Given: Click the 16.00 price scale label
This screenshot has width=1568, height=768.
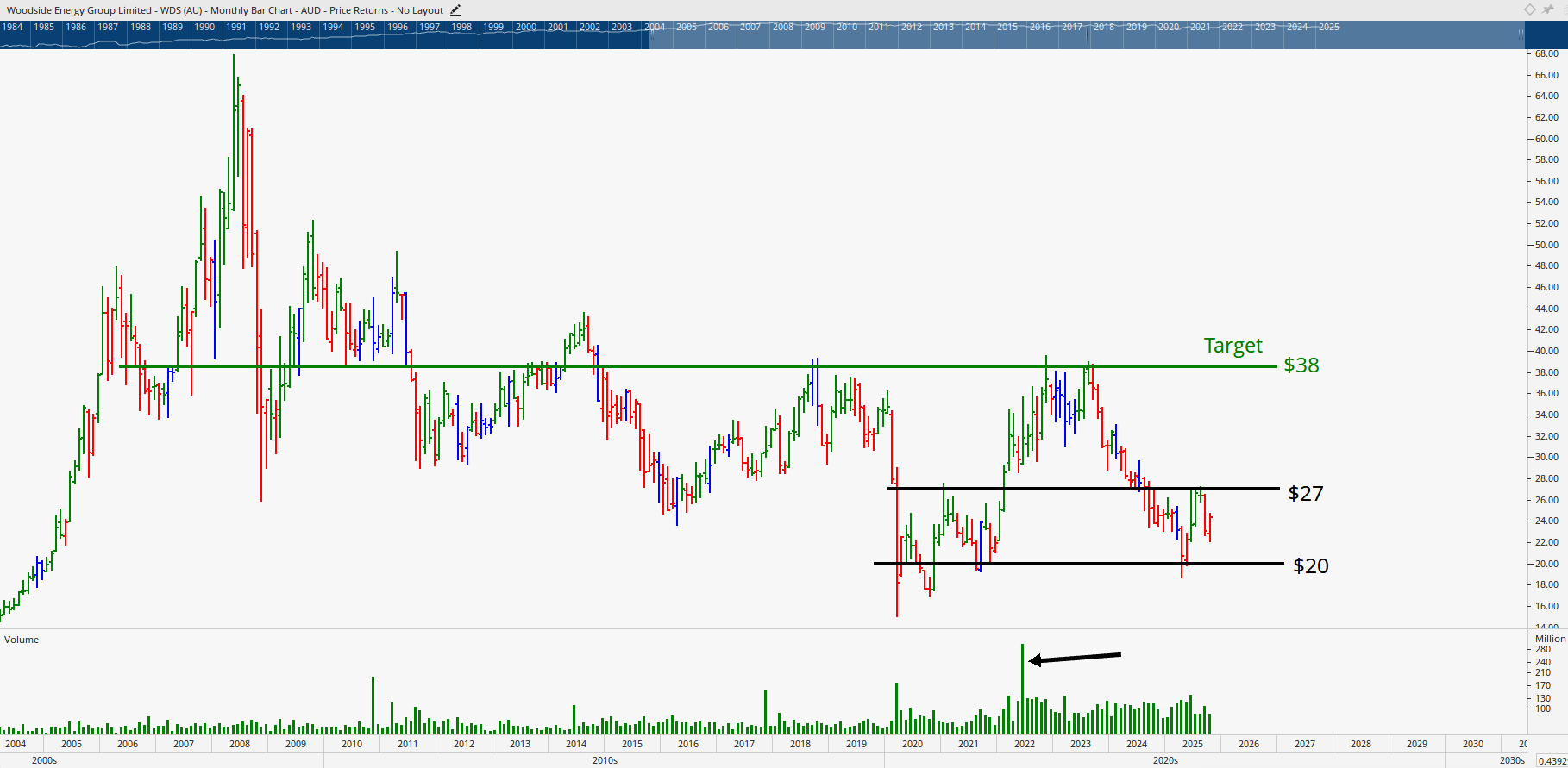Looking at the screenshot, I should [x=1546, y=606].
